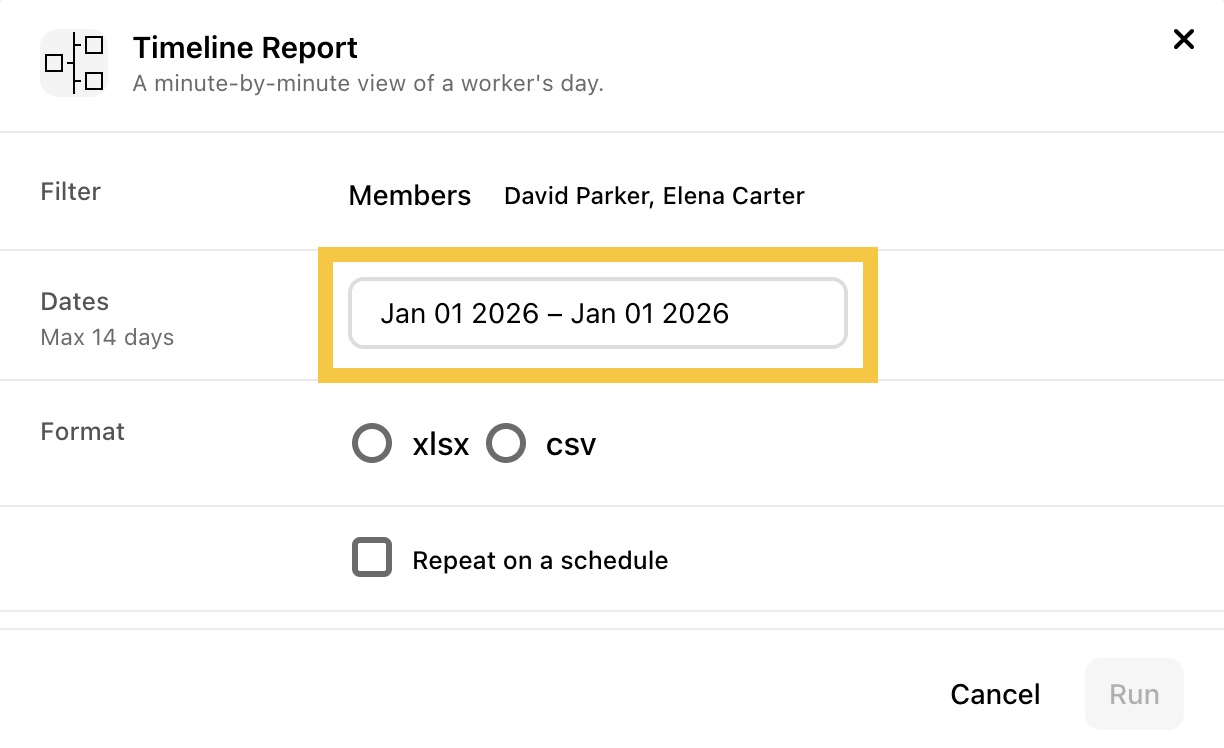Select the xlsx format radio button

click(x=372, y=443)
